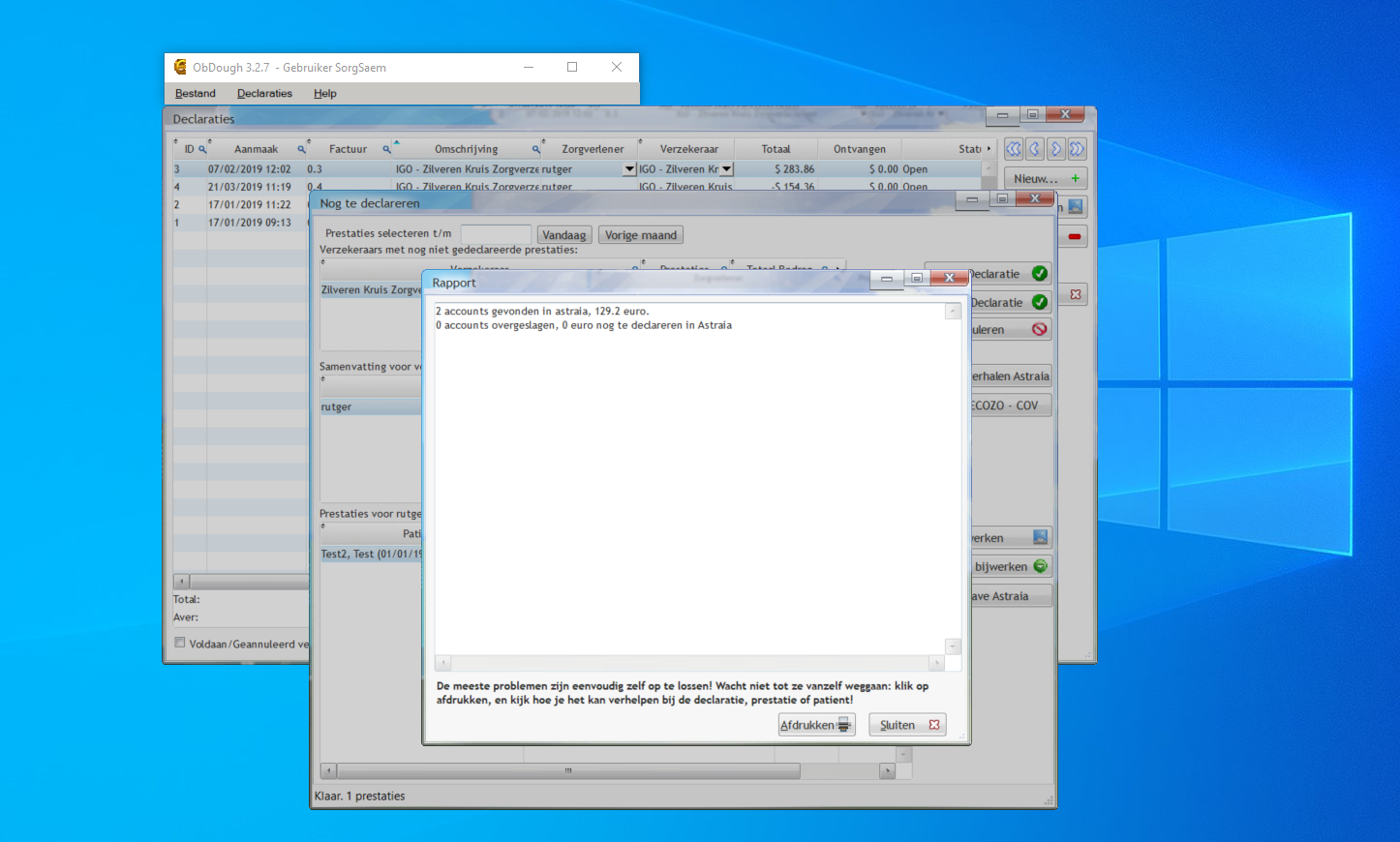Open Zorgverlener dropdown in row 3

tap(629, 169)
